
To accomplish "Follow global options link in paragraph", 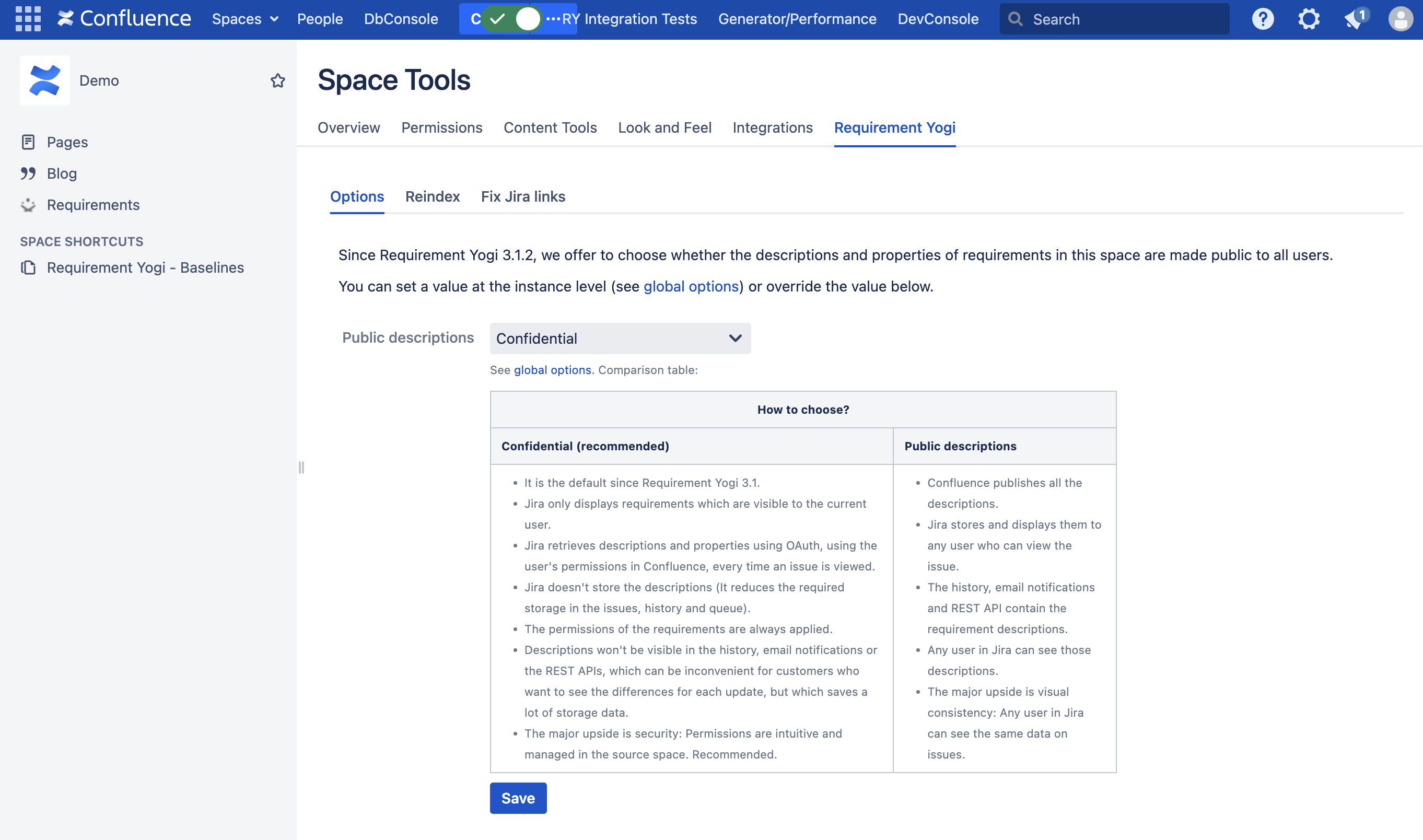I will tap(691, 286).
